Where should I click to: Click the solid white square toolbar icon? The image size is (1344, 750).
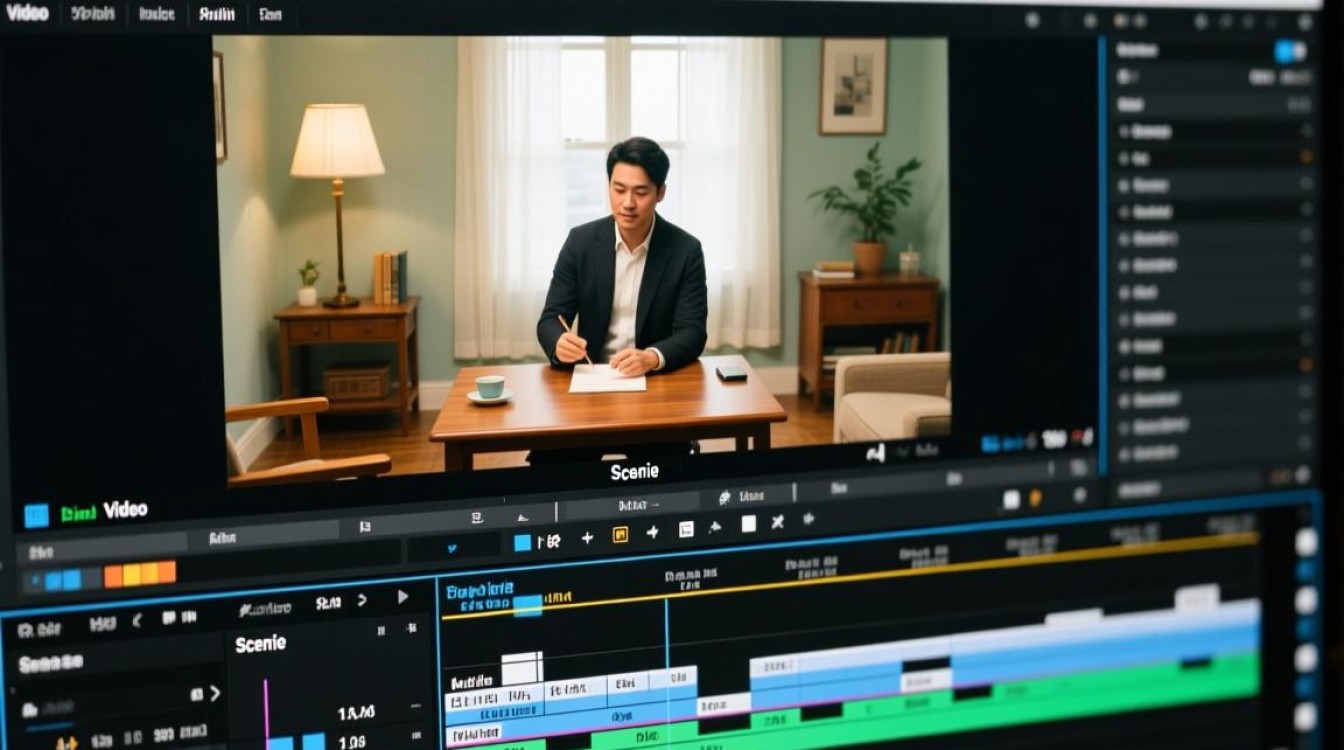748,524
